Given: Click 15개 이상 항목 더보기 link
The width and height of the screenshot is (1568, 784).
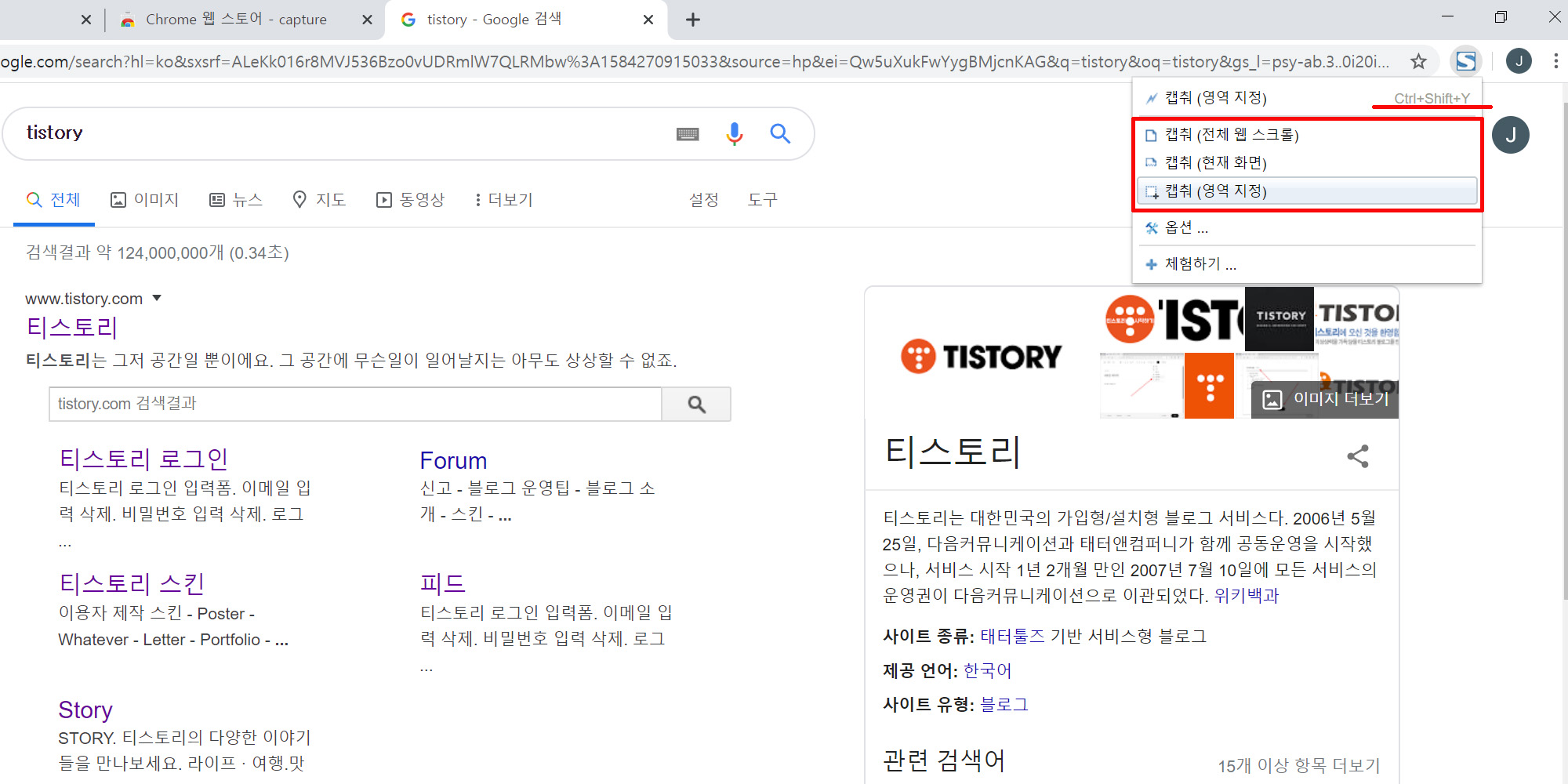Looking at the screenshot, I should click(x=1298, y=765).
